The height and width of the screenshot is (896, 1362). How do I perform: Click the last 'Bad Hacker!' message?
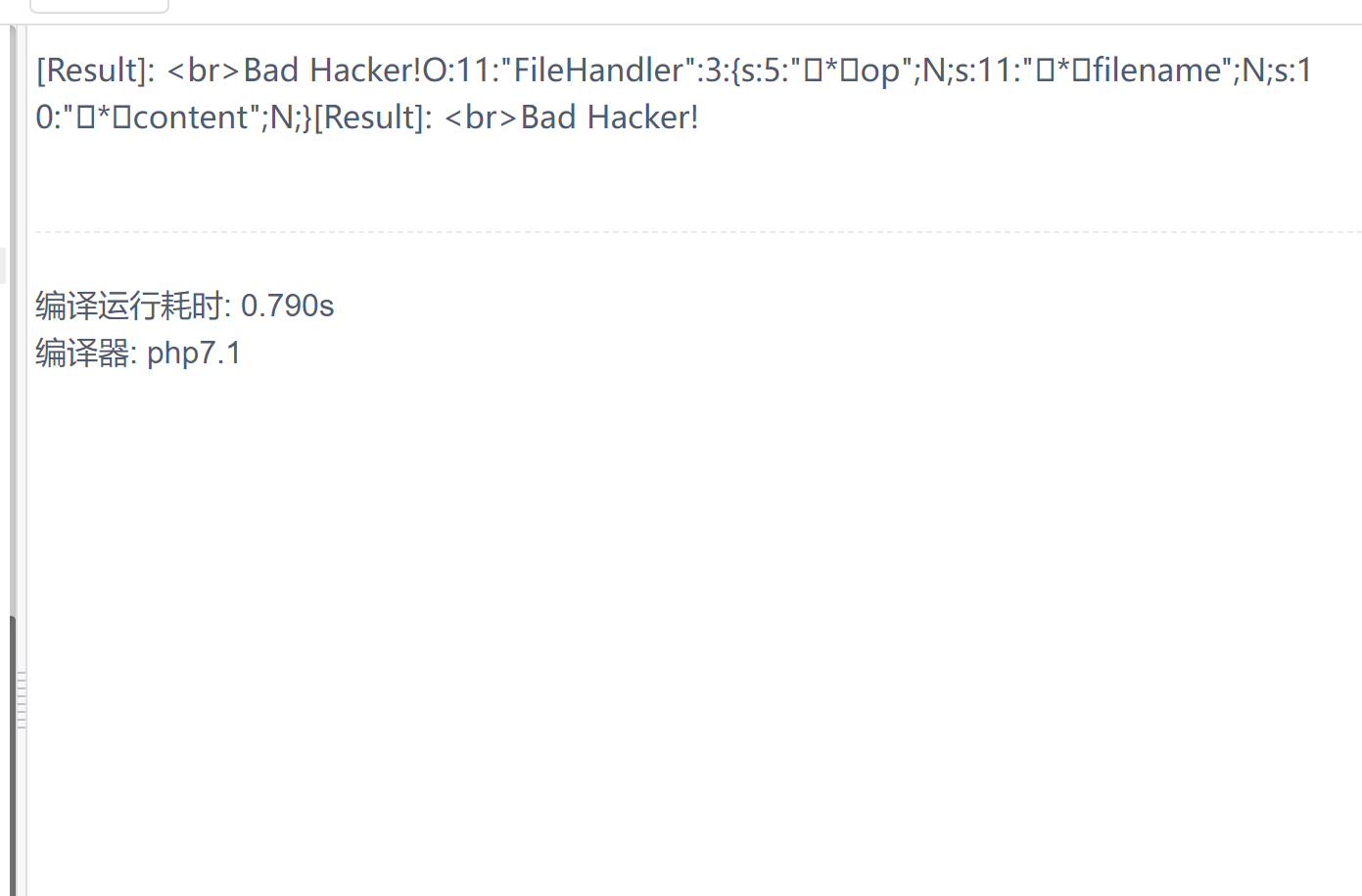pyautogui.click(x=609, y=118)
